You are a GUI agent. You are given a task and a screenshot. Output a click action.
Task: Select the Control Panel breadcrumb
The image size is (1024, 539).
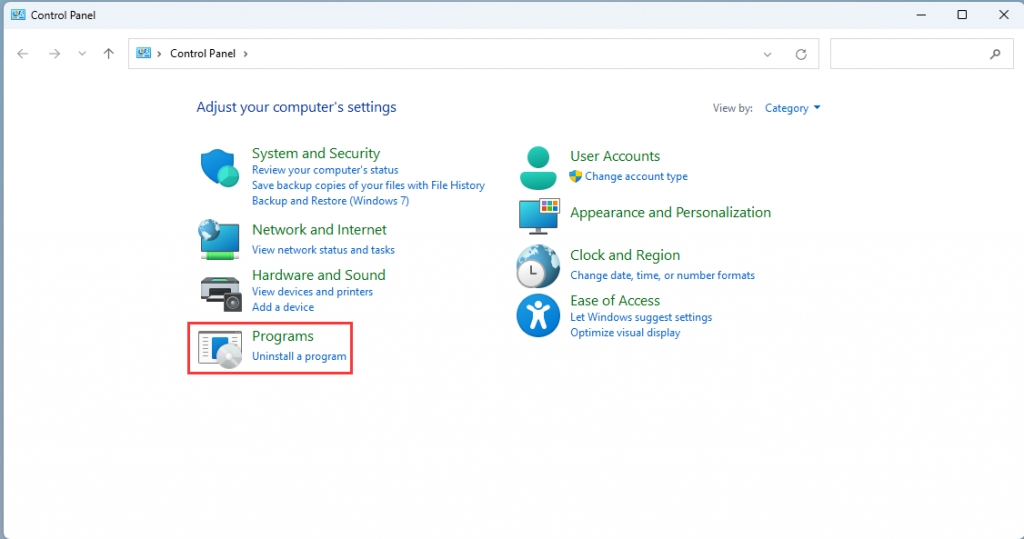pos(202,54)
